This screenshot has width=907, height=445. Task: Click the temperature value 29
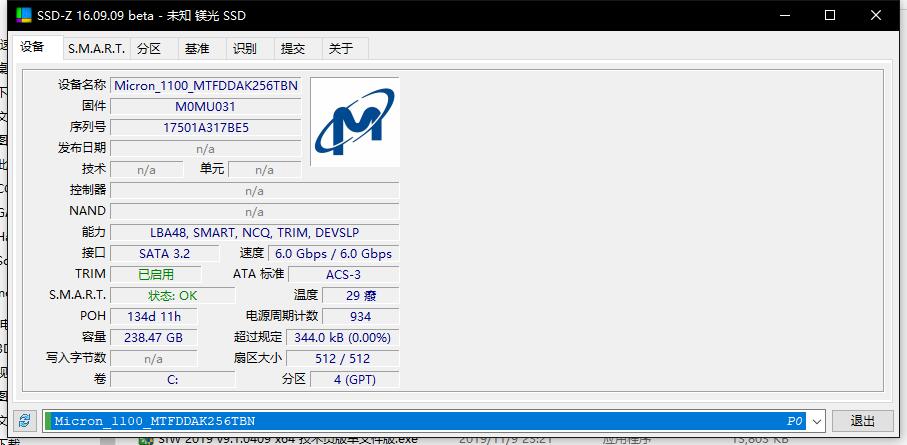361,295
